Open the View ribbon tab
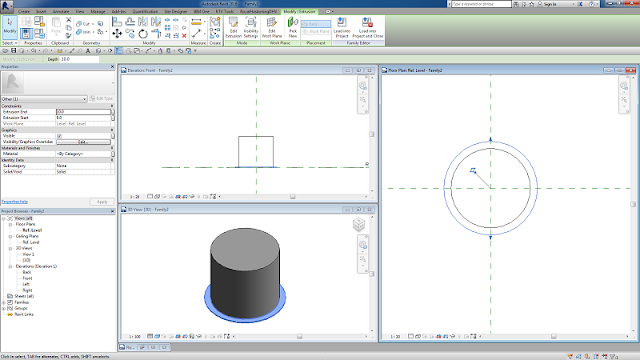The width and height of the screenshot is (640, 360). pos(80,12)
